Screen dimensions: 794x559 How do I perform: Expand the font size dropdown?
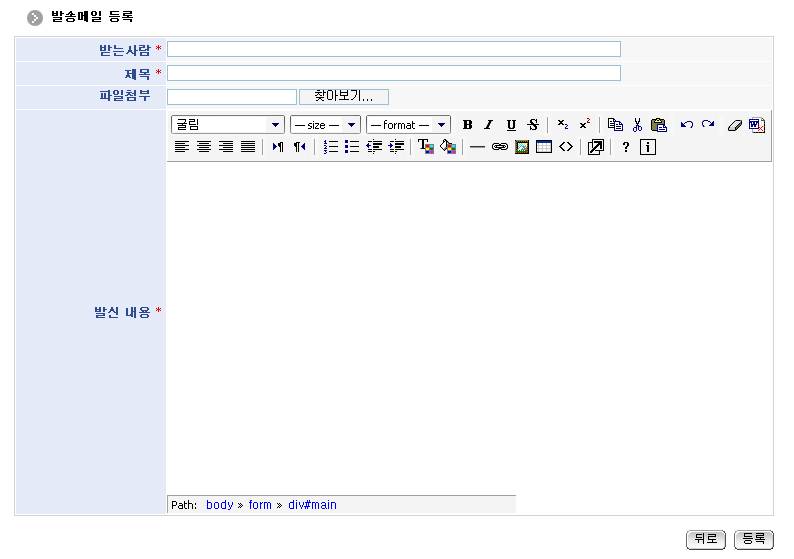point(324,125)
